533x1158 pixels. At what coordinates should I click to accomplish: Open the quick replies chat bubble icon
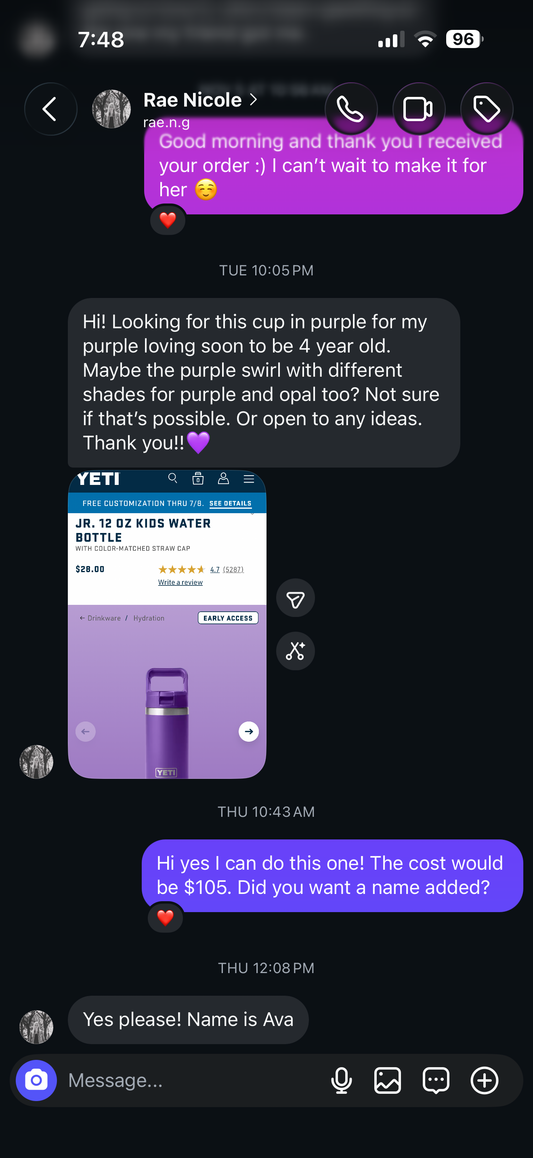coord(436,1080)
